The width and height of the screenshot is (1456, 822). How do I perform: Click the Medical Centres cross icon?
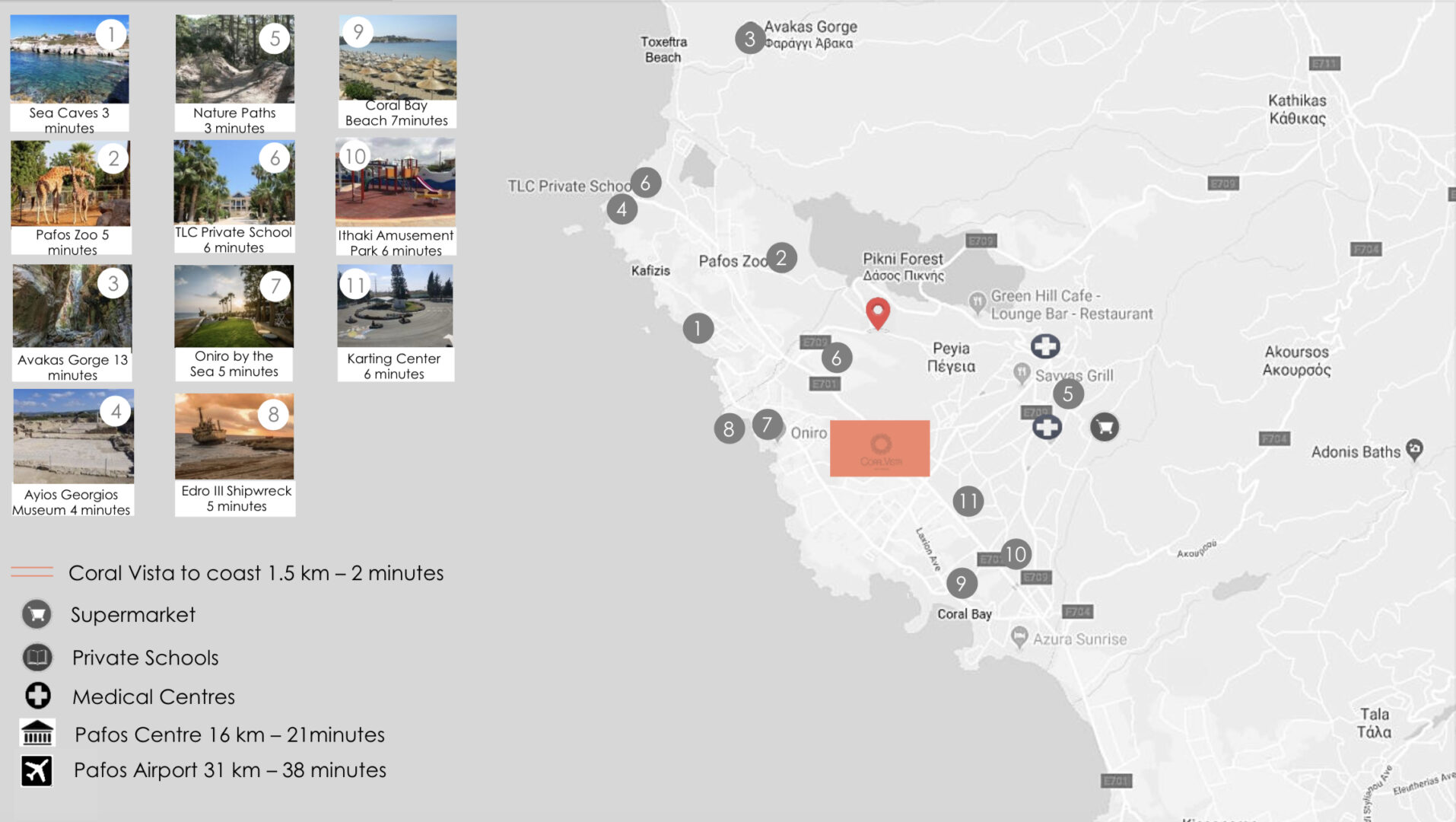tap(37, 696)
